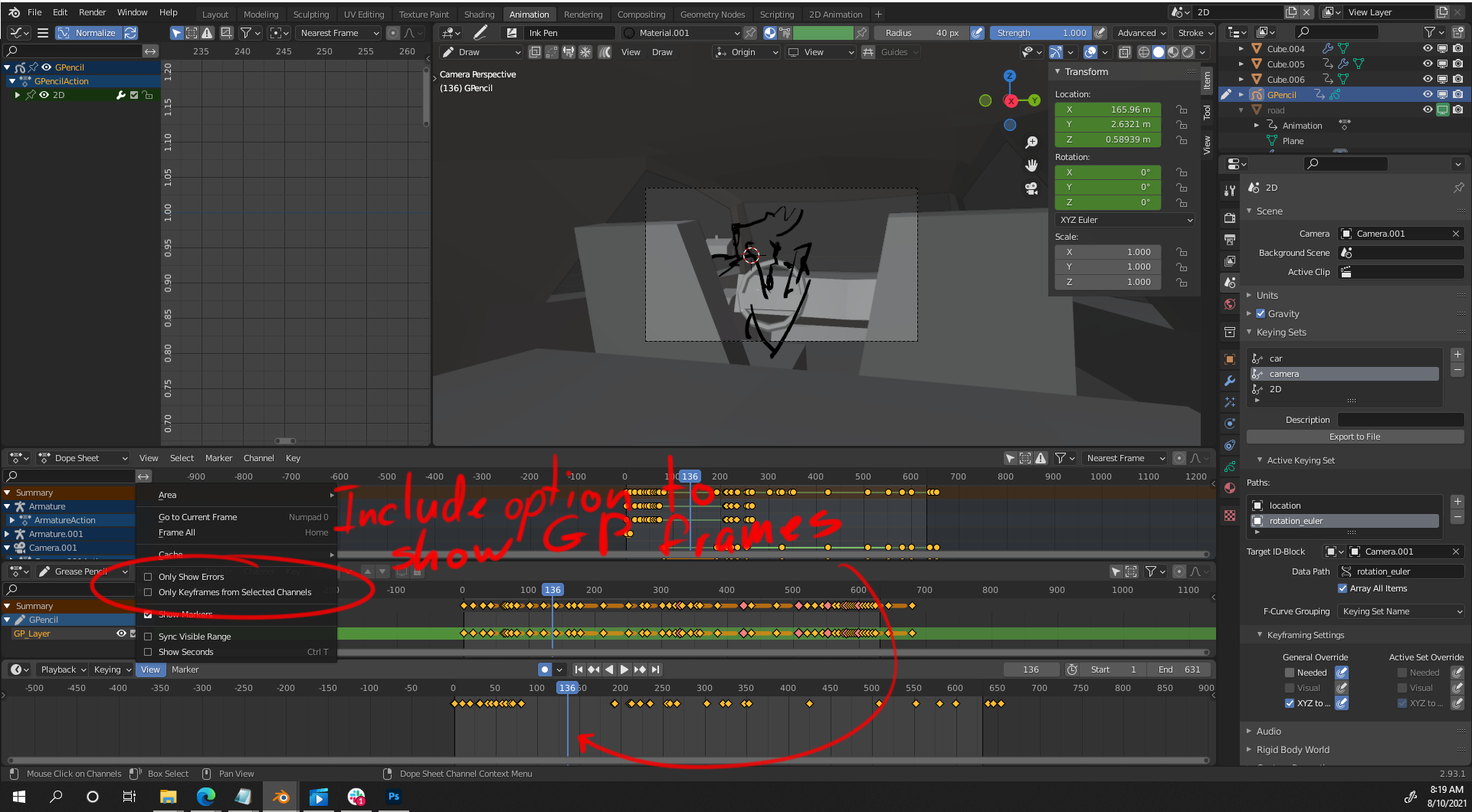
Task: Open the Scene properties tab icon
Action: coord(1230,283)
